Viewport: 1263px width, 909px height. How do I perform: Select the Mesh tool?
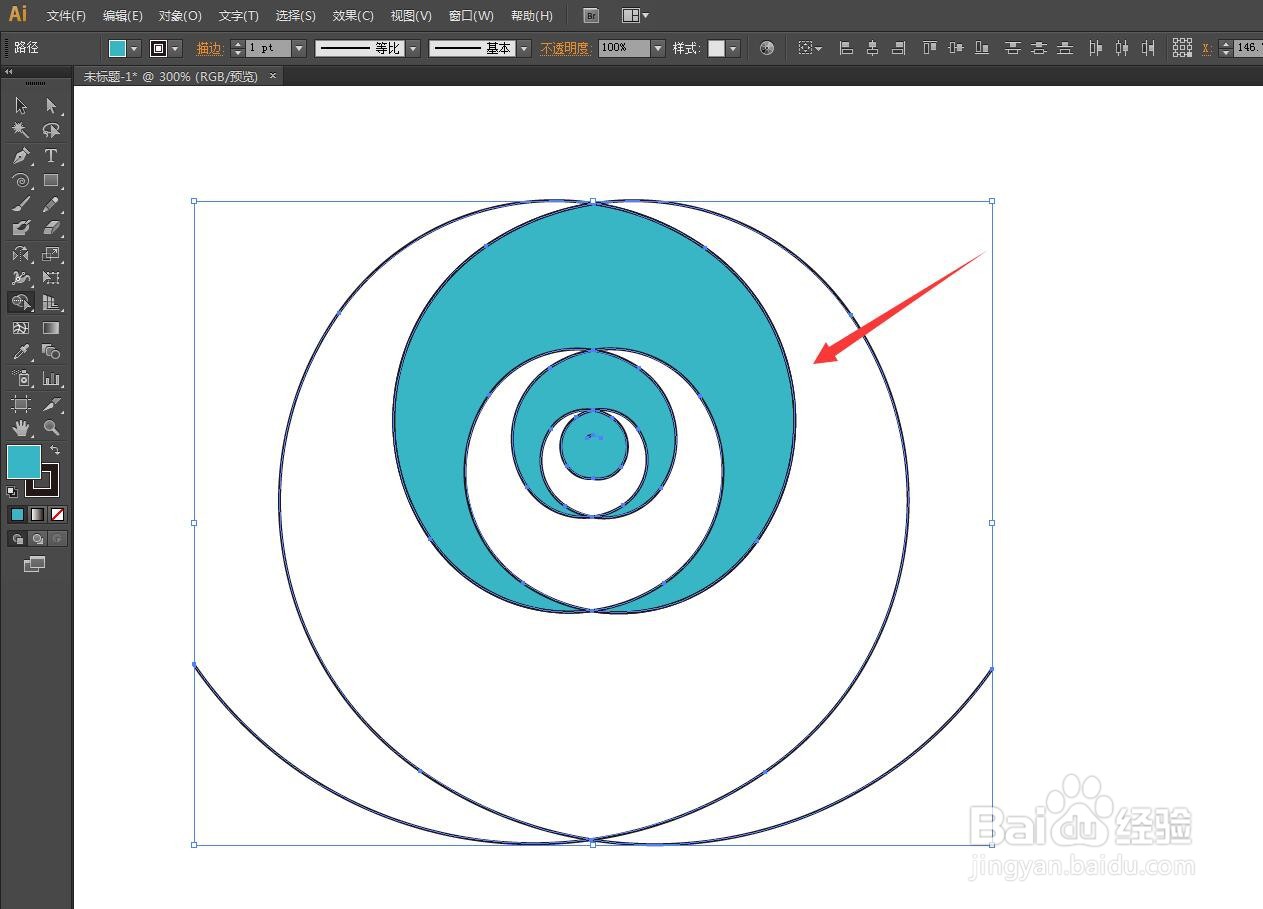pos(21,328)
